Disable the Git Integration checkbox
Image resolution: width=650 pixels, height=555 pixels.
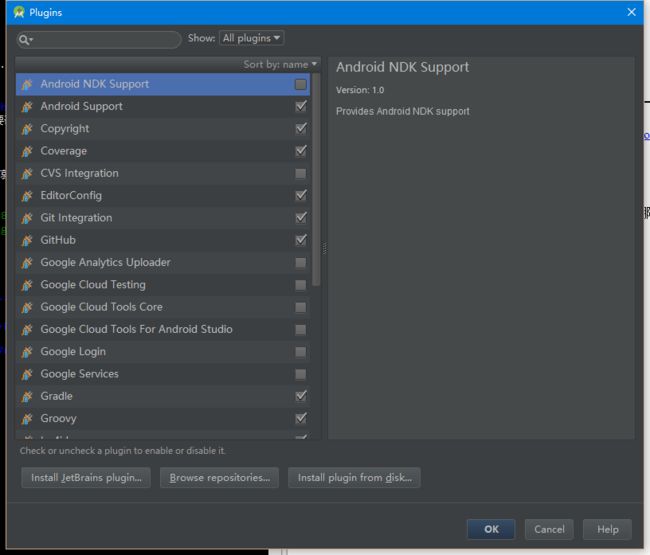pyautogui.click(x=301, y=218)
